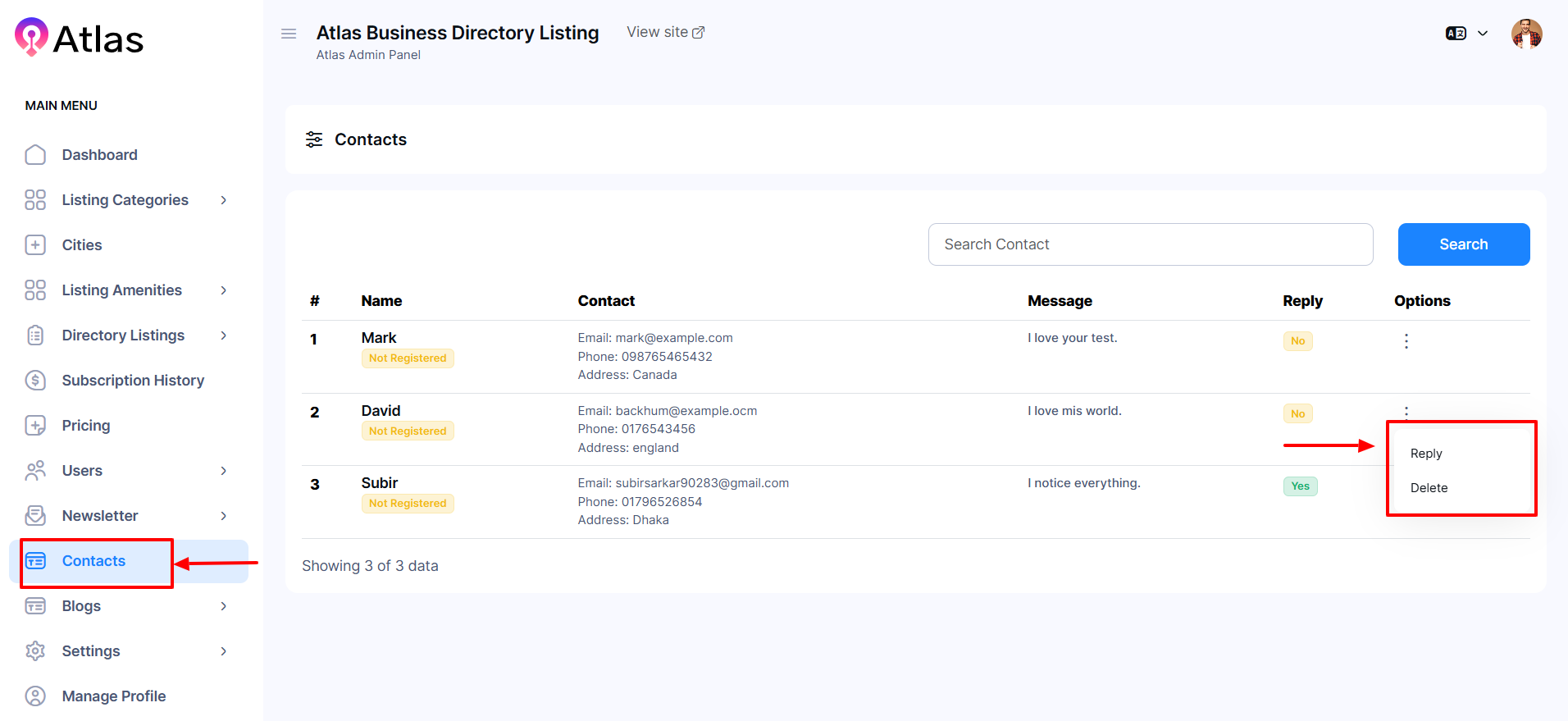Screen dimensions: 1568x721
Task: Select Reply from the options menu
Action: (1425, 454)
